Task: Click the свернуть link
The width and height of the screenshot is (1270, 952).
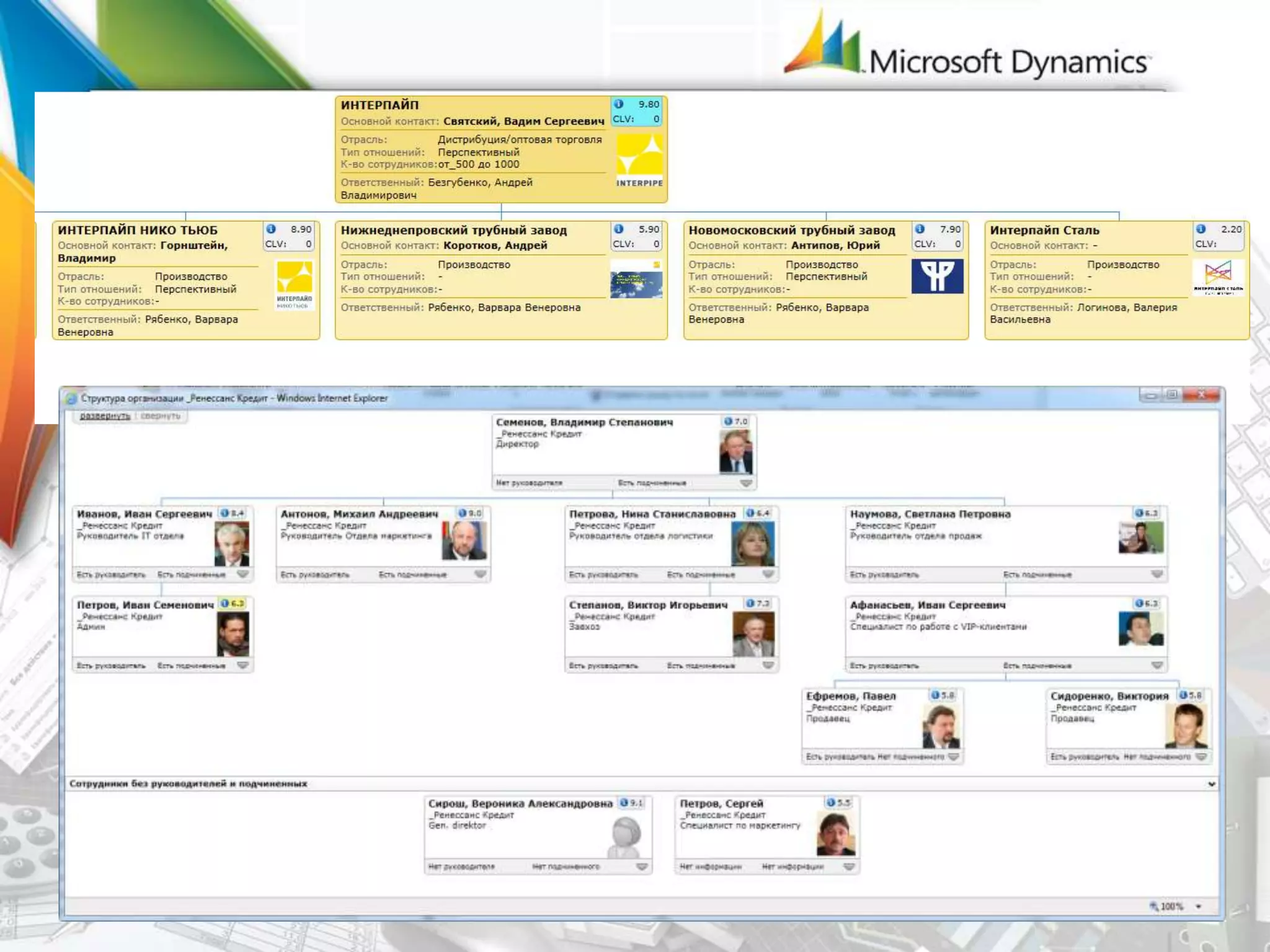Action: (161, 416)
